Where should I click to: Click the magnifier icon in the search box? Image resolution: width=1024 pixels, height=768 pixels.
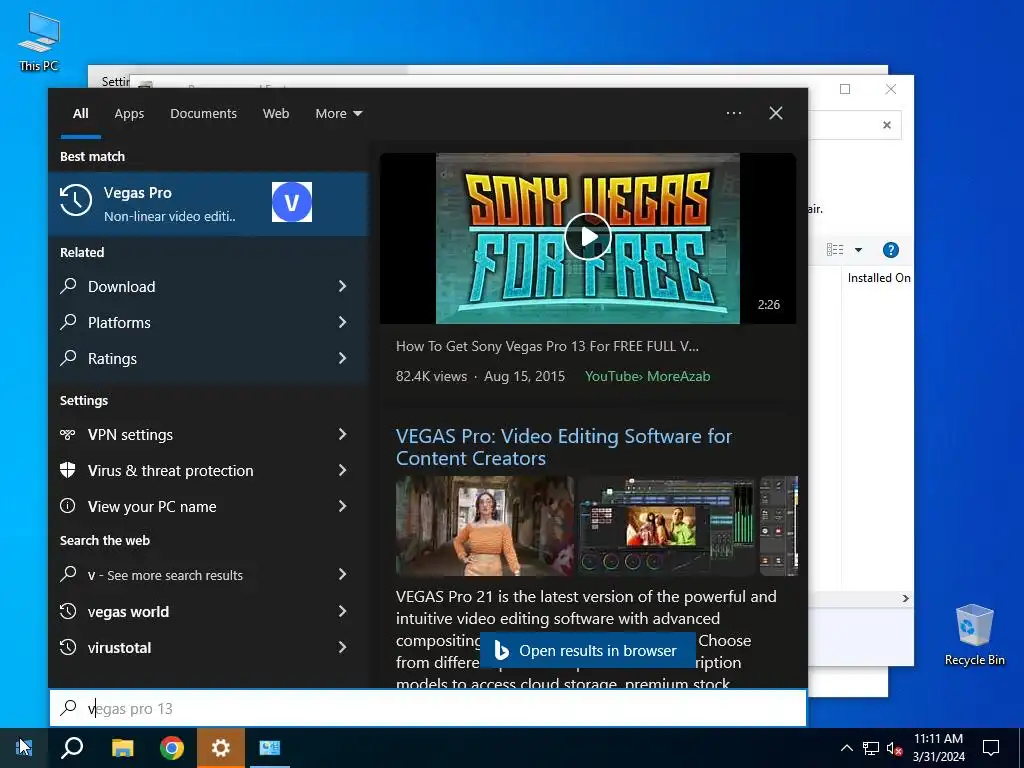pos(69,708)
